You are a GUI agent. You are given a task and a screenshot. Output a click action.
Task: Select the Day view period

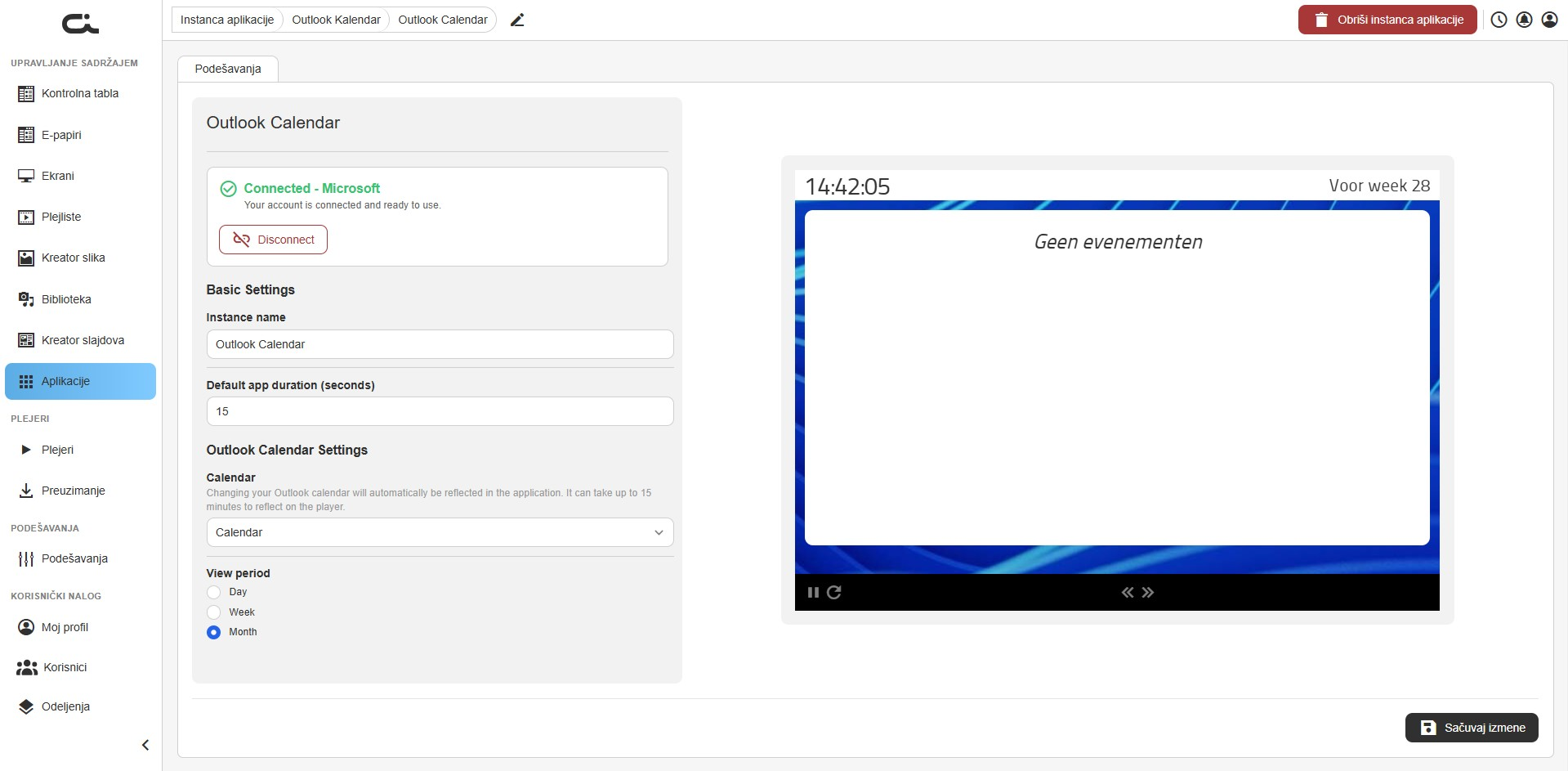point(214,592)
